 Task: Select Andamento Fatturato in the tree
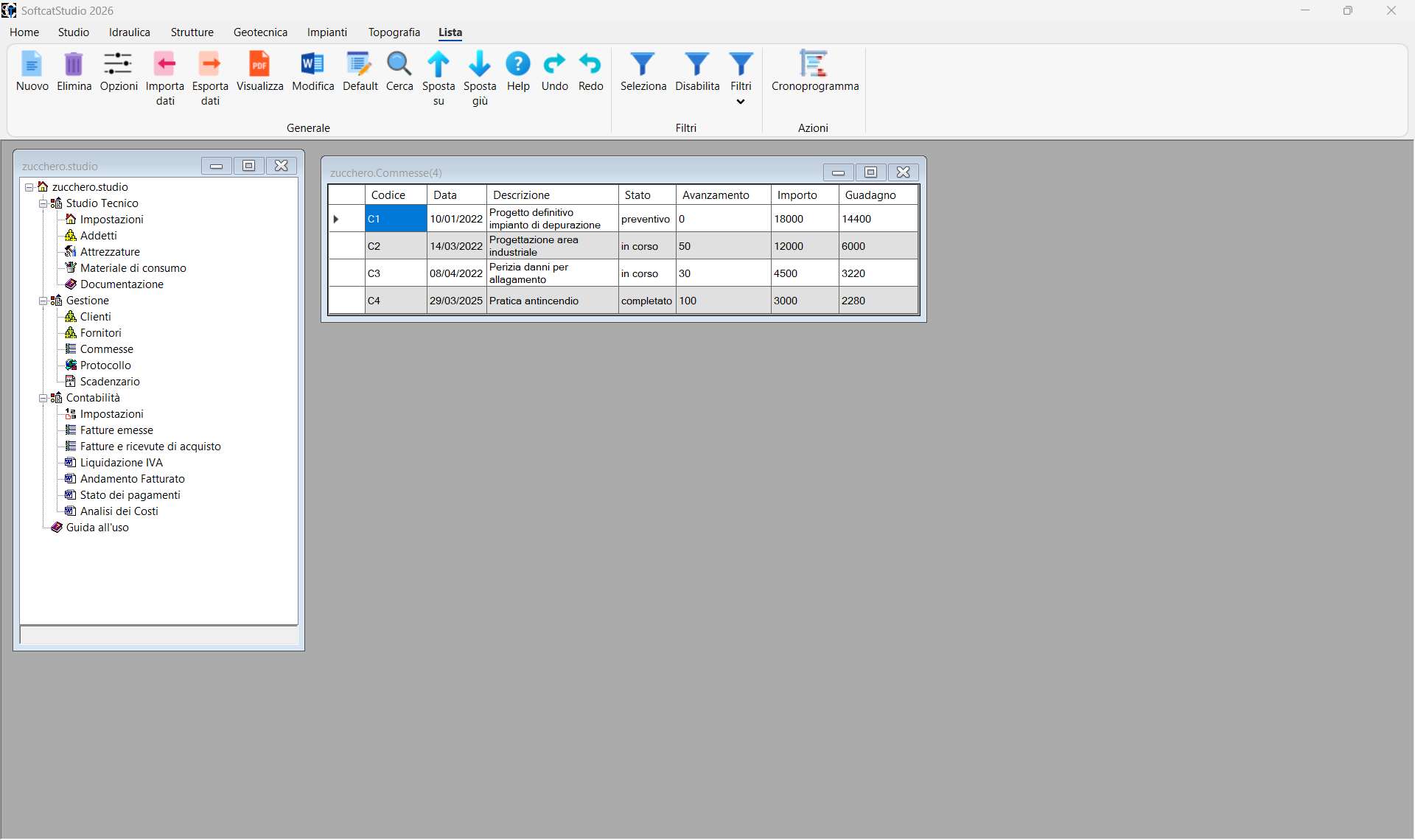pyautogui.click(x=132, y=479)
